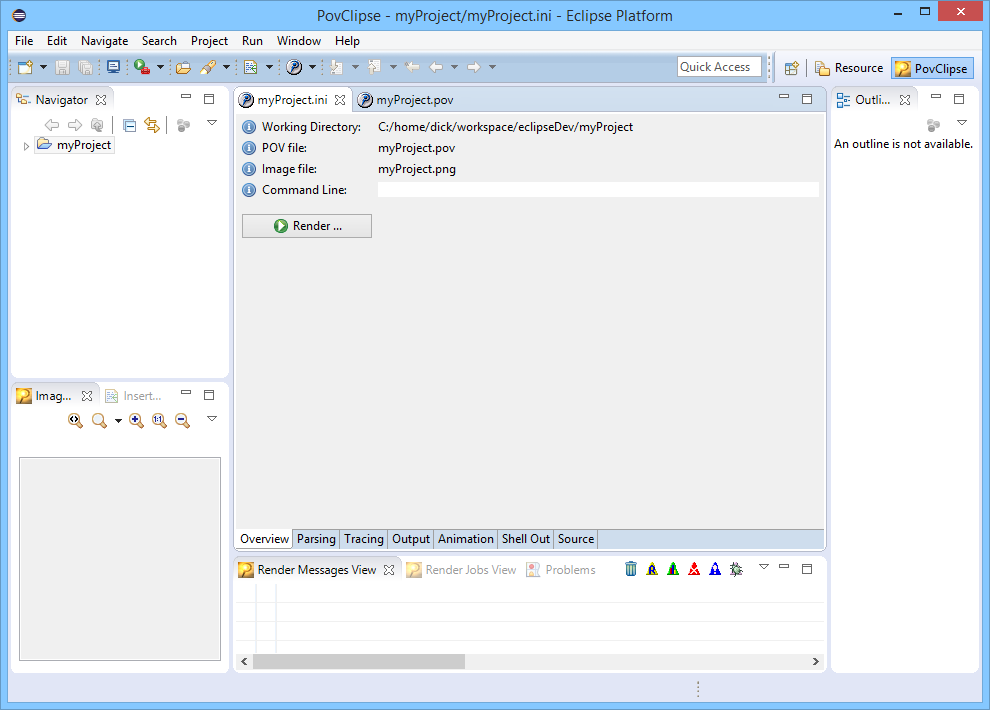Open the Forward history dropdown arrow

(x=492, y=67)
